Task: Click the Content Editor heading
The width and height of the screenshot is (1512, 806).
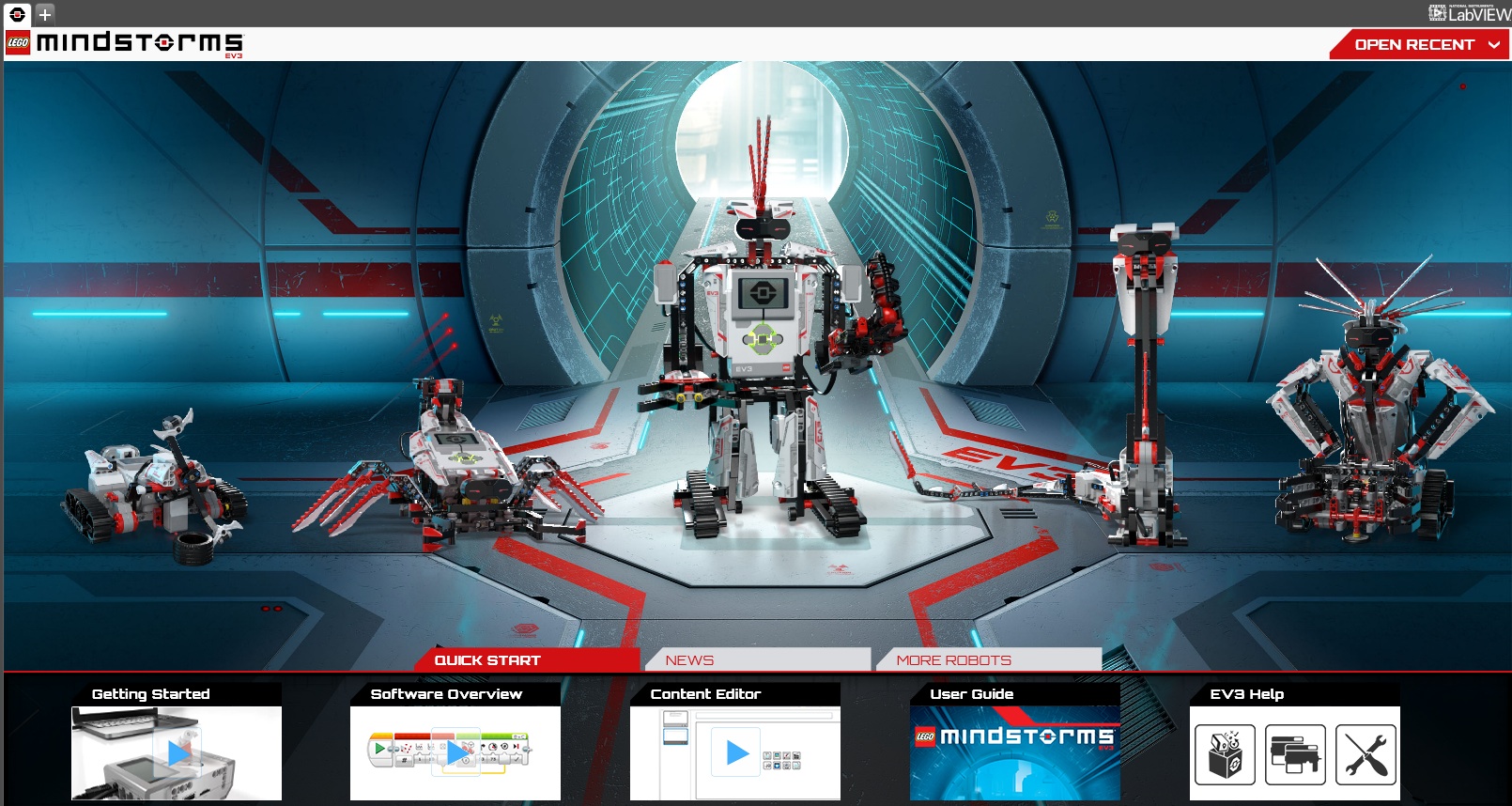Action: [705, 694]
